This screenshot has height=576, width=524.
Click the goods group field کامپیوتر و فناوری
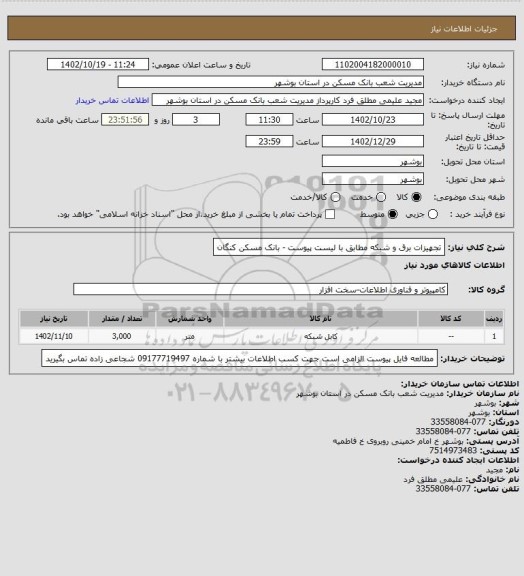(x=261, y=289)
